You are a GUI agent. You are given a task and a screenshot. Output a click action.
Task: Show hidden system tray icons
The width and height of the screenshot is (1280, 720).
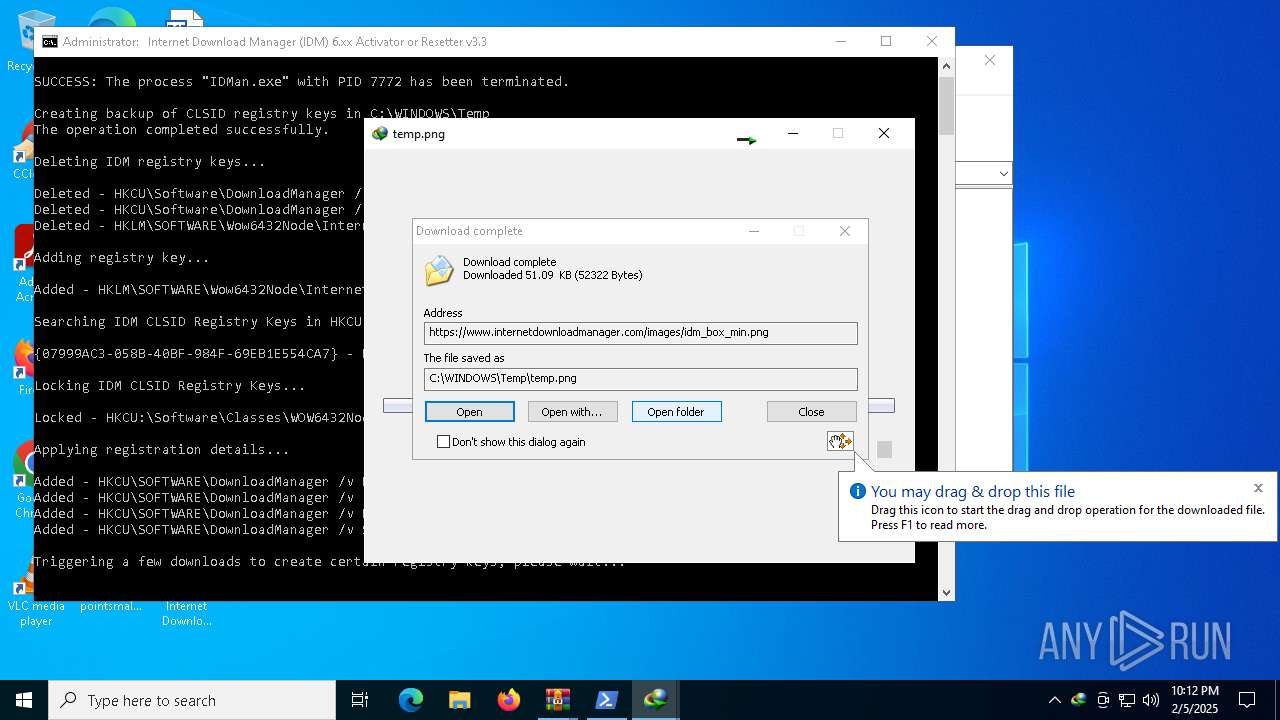click(1054, 700)
